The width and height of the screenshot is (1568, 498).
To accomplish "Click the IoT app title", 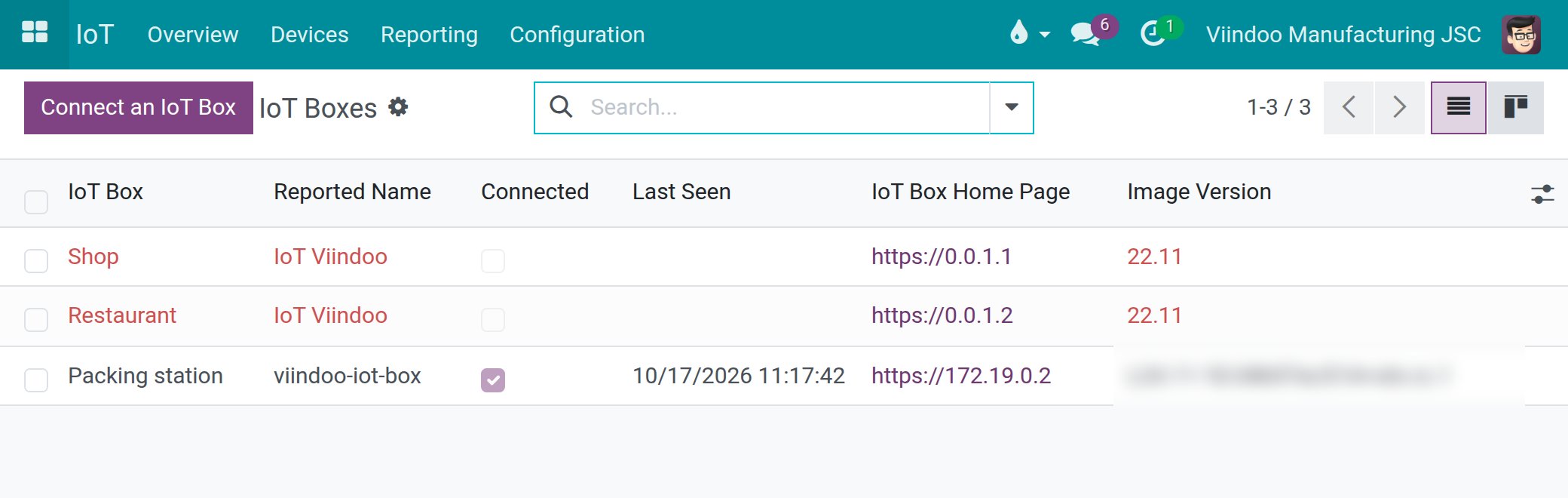I will coord(95,35).
